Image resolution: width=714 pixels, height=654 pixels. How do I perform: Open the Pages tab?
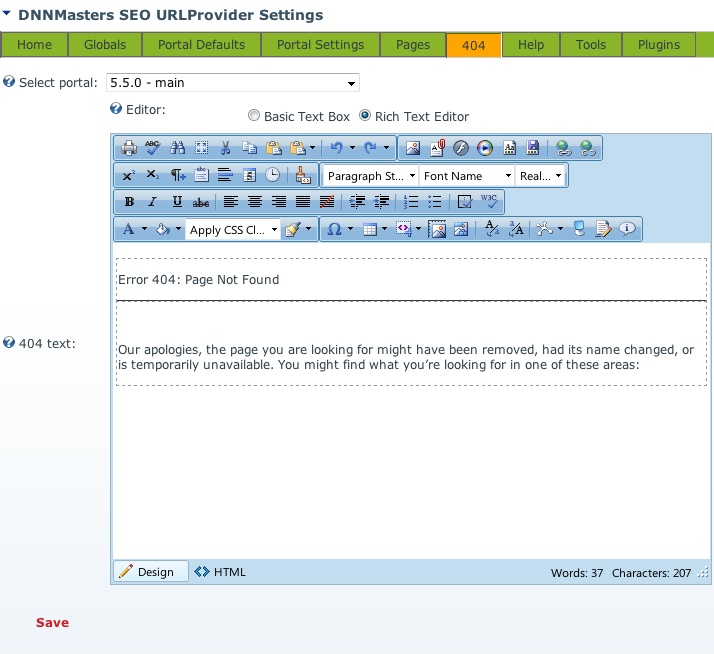[x=413, y=45]
